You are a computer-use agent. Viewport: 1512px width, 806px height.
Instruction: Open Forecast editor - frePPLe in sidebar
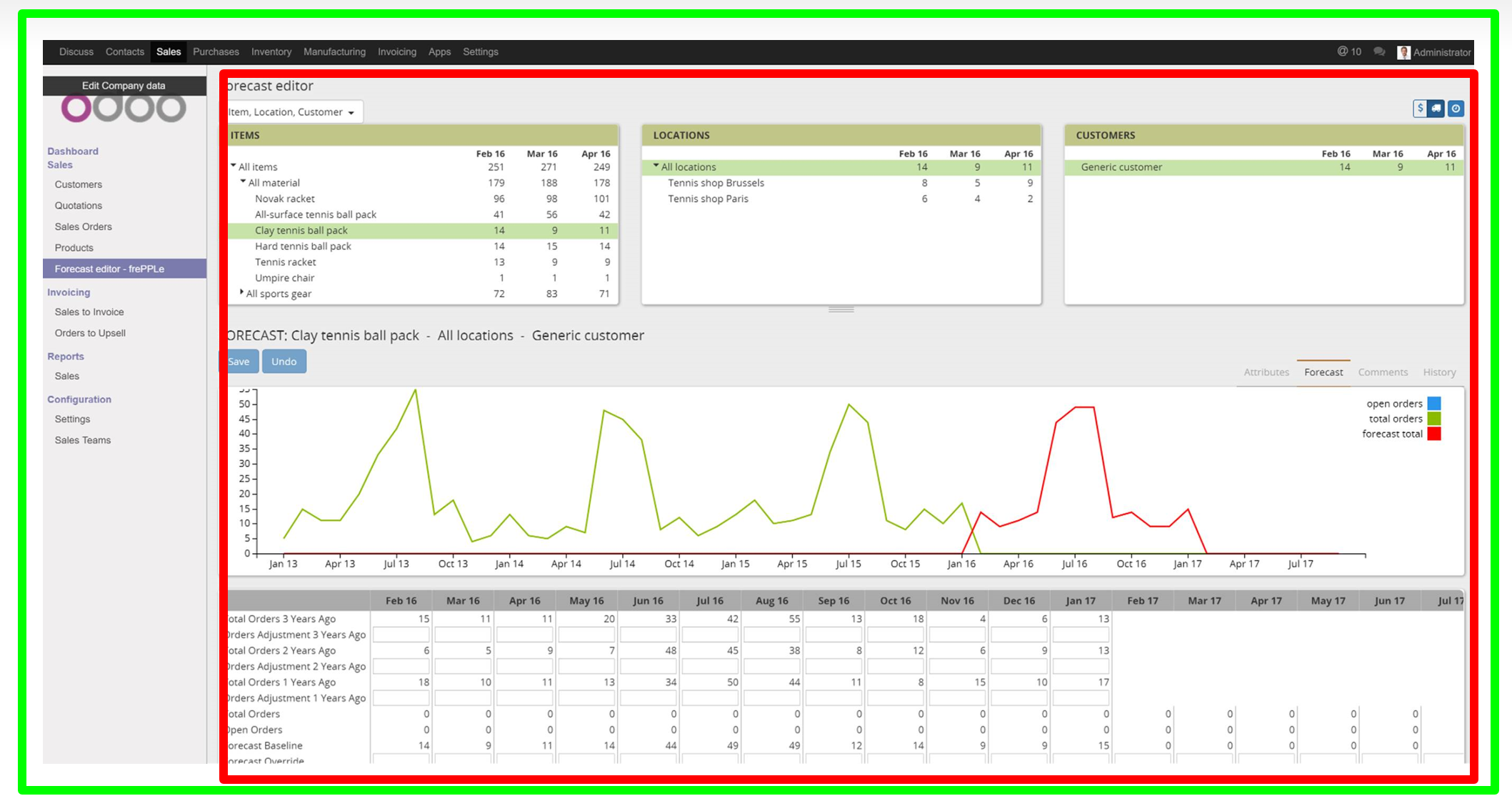point(110,269)
